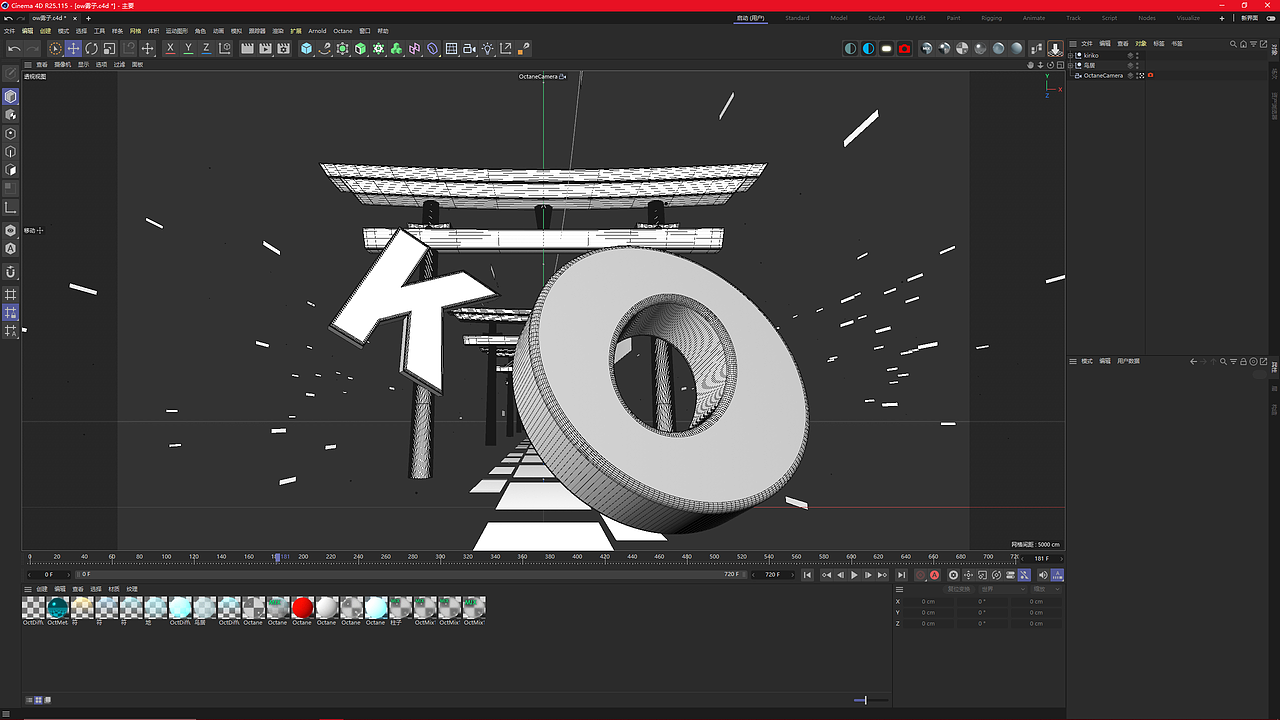The width and height of the screenshot is (1280, 720).
Task: Select the Rotate tool
Action: tap(91, 49)
